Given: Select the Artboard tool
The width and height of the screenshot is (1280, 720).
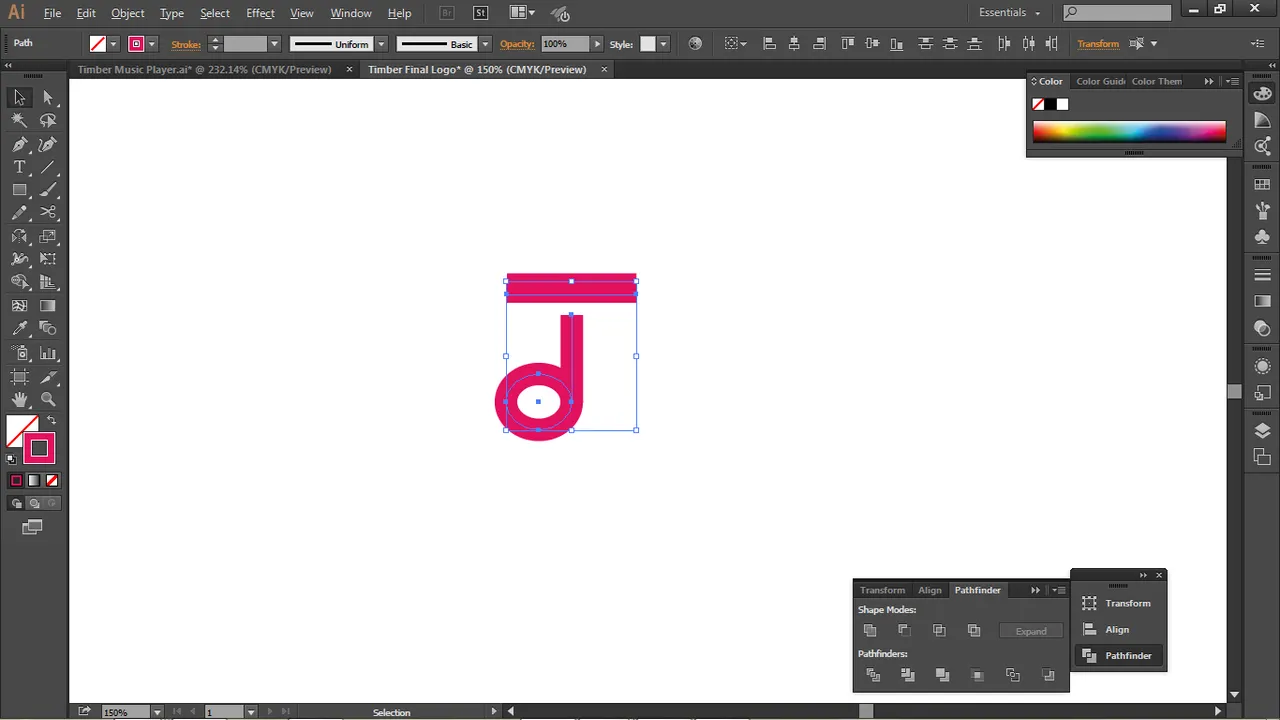Looking at the screenshot, I should point(19,377).
